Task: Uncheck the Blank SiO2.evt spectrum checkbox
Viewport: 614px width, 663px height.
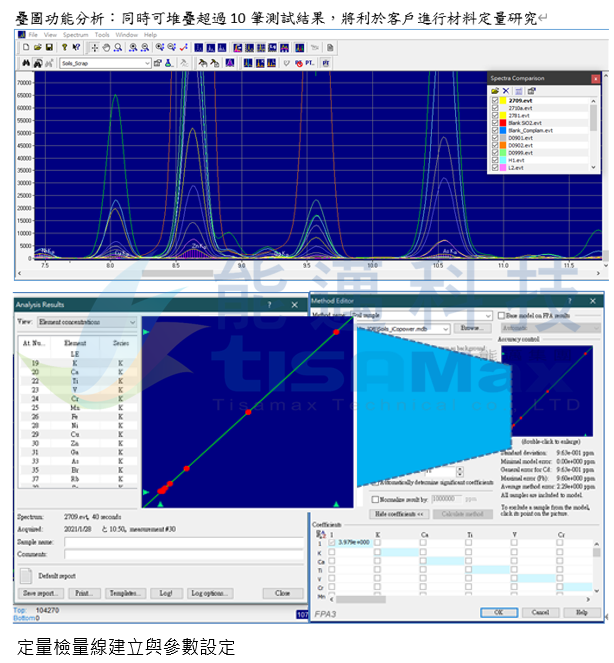Action: [495, 123]
